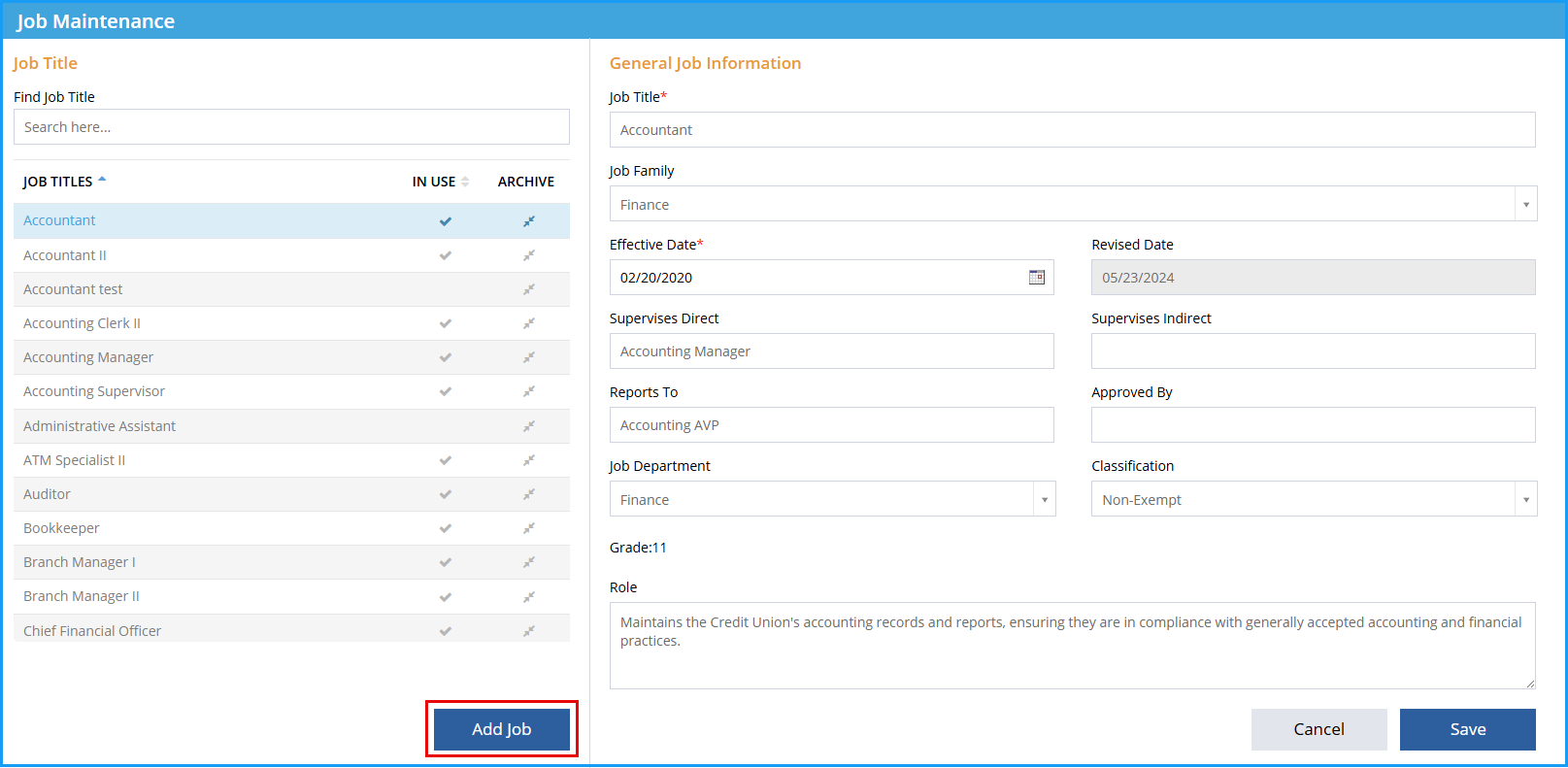Image resolution: width=1568 pixels, height=768 pixels.
Task: Archive the Chief Financial Officer row
Action: (x=529, y=631)
